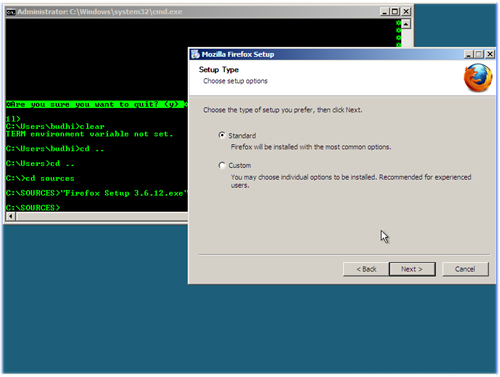The height and width of the screenshot is (377, 500).
Task: Click the cmd scrollbar up arrow
Action: 406,24
